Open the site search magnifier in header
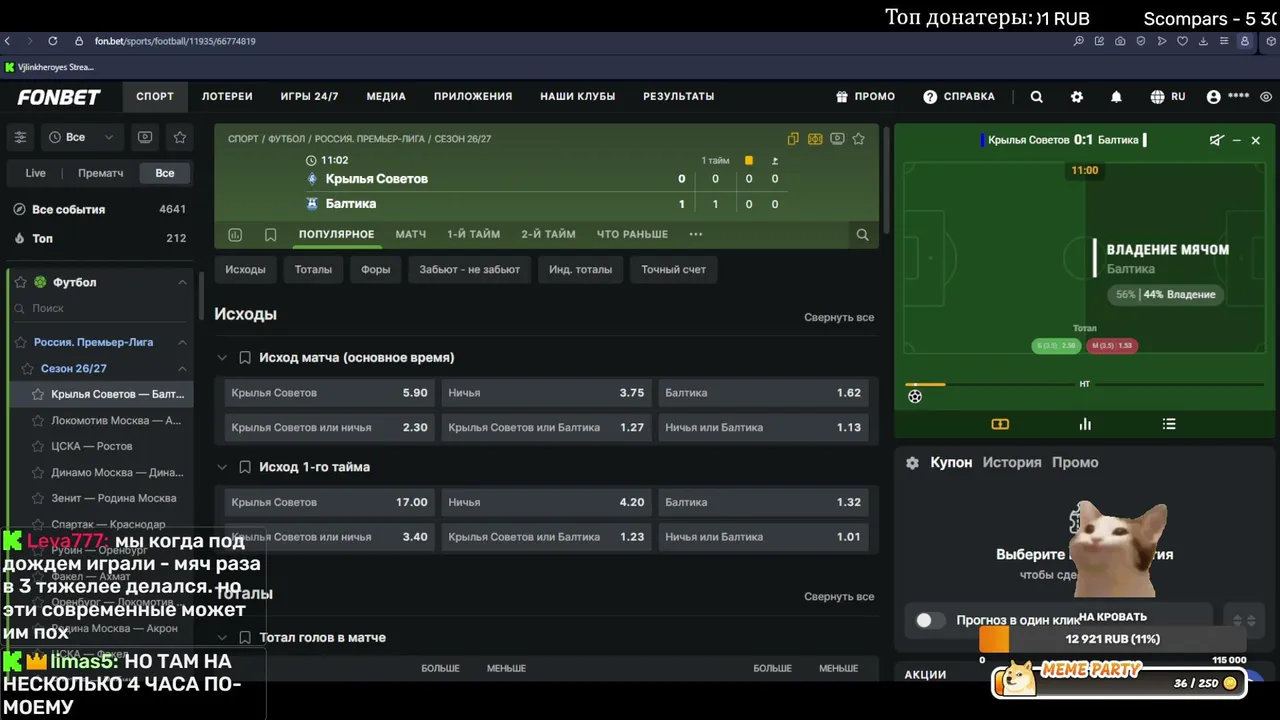The width and height of the screenshot is (1280, 720). [1037, 97]
